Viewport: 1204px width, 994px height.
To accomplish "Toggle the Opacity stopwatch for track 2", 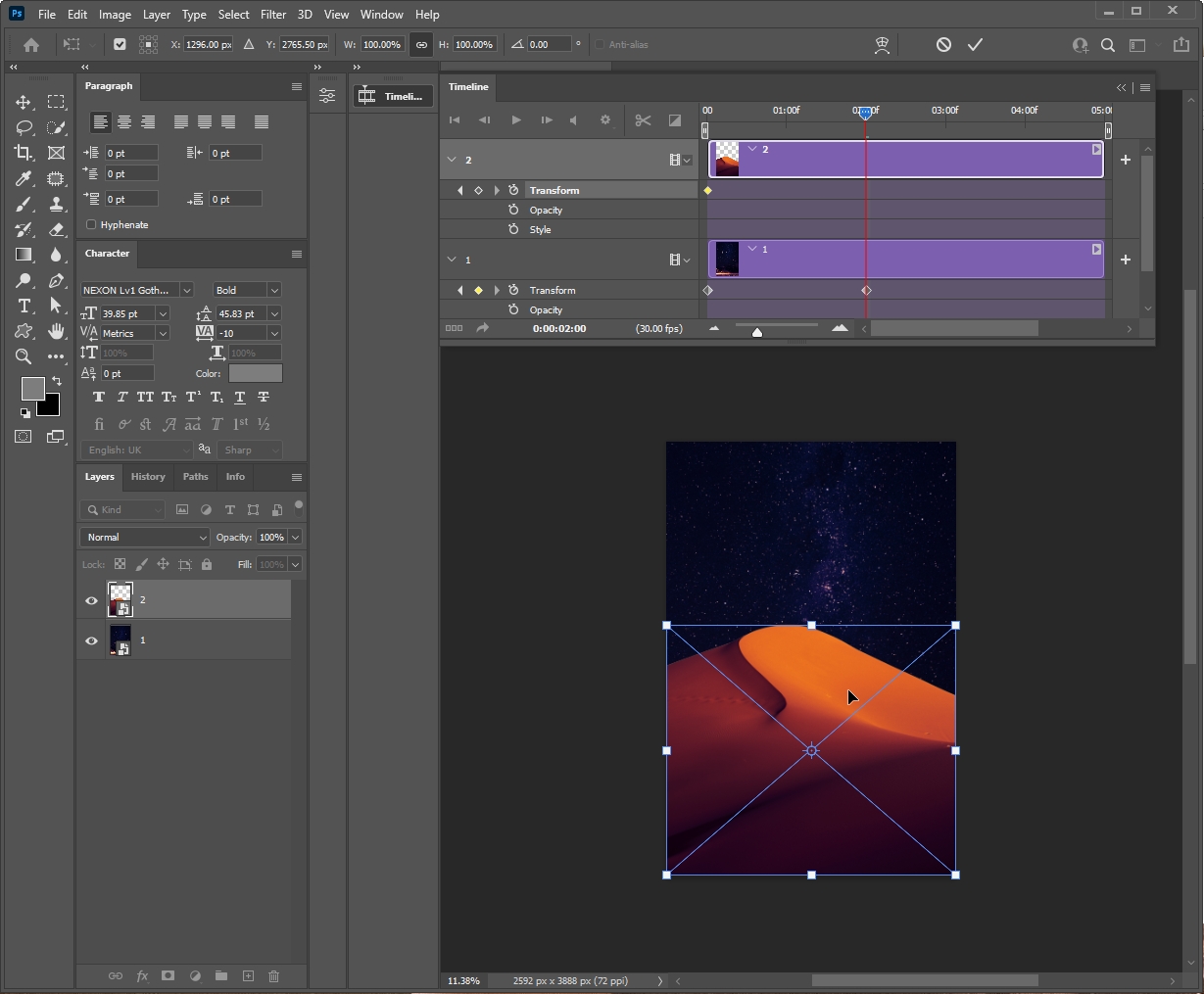I will [513, 211].
